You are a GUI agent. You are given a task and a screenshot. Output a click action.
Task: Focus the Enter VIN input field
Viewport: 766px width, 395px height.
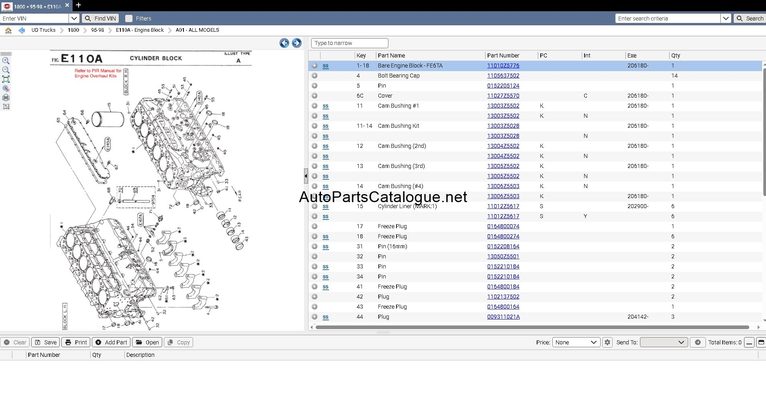[35, 19]
